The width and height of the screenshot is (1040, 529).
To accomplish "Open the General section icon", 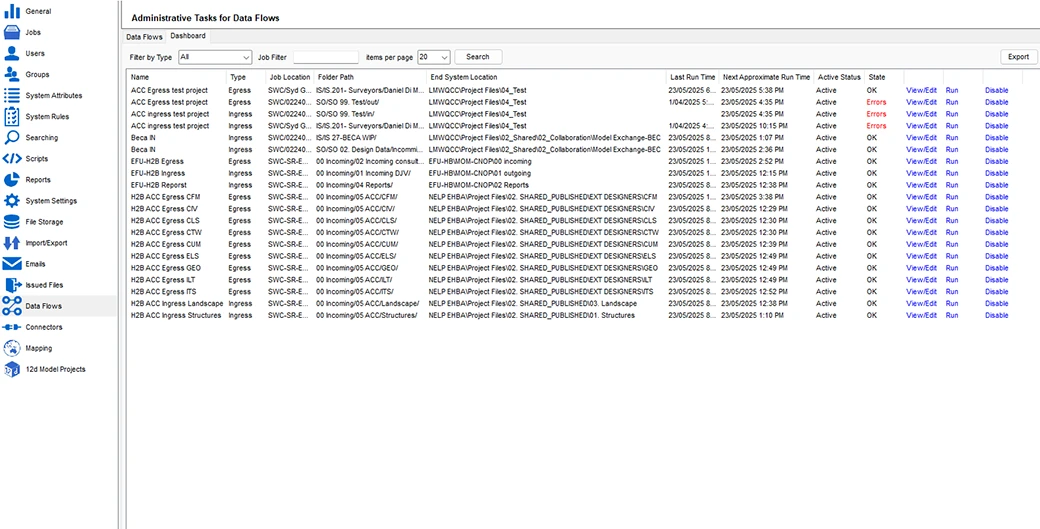I will pyautogui.click(x=12, y=11).
